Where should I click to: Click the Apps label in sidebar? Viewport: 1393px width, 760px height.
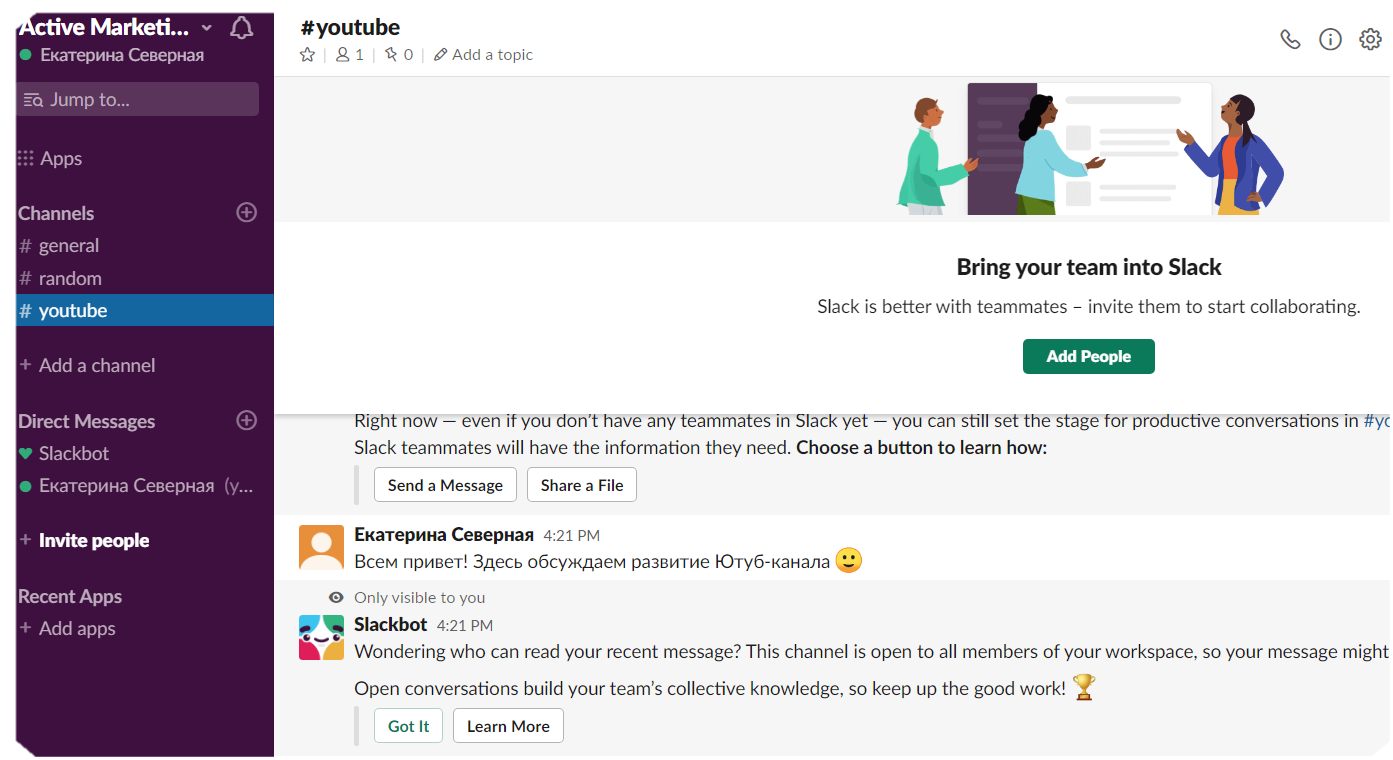pyautogui.click(x=61, y=158)
